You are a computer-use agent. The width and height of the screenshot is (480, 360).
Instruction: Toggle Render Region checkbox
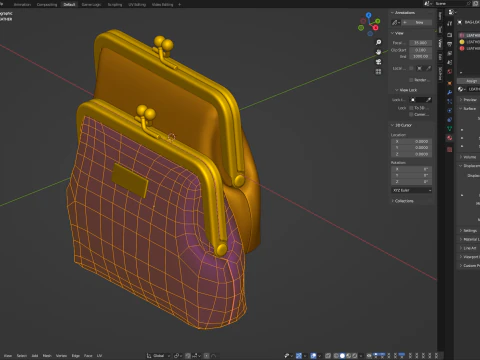tap(411, 80)
